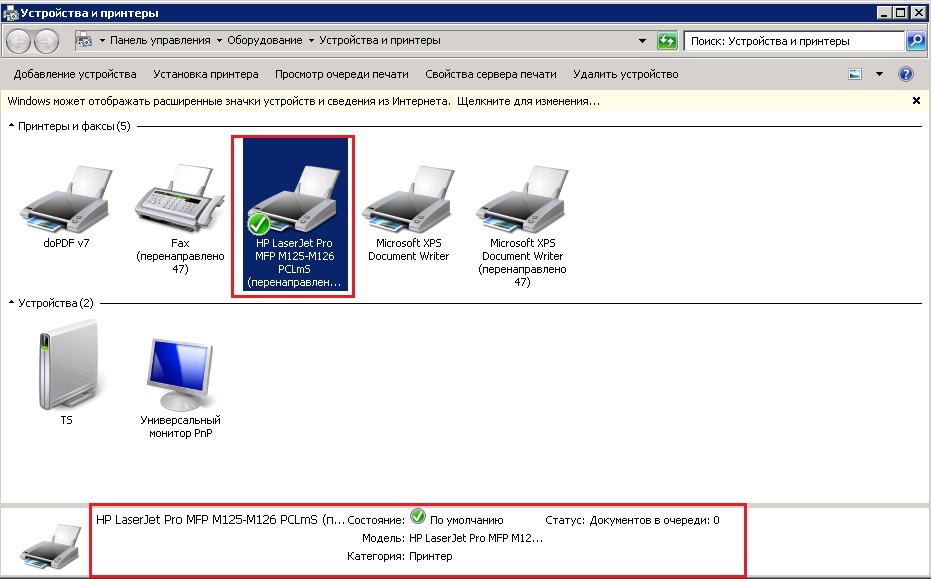Select Microsoft XPS Document Writer (перенаправлено 47)

(x=522, y=200)
